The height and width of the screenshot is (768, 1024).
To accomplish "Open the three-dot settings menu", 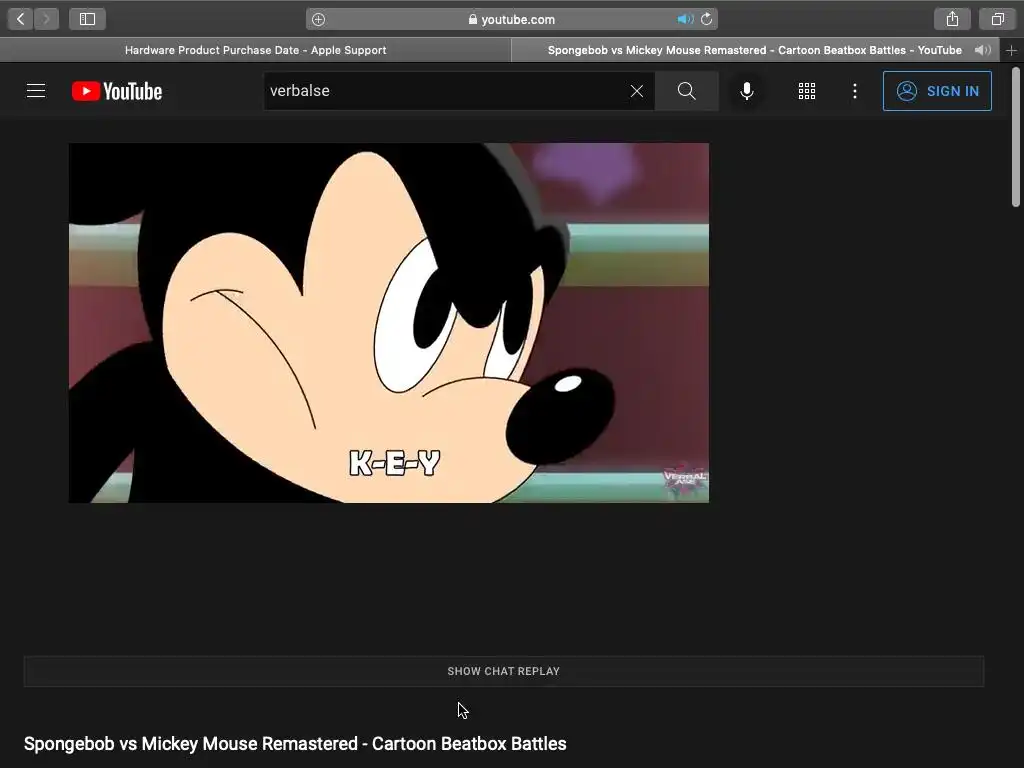I will click(x=854, y=91).
